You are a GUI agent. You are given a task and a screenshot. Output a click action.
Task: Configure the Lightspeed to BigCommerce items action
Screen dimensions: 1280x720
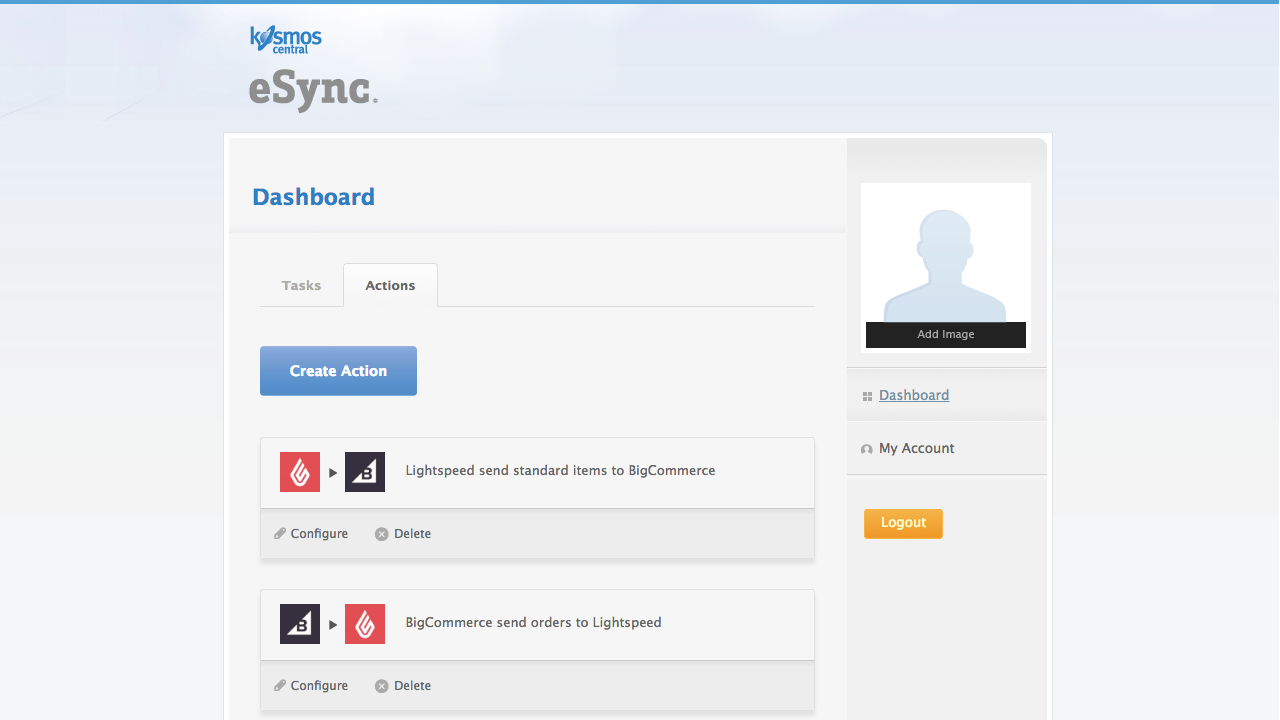pos(311,534)
